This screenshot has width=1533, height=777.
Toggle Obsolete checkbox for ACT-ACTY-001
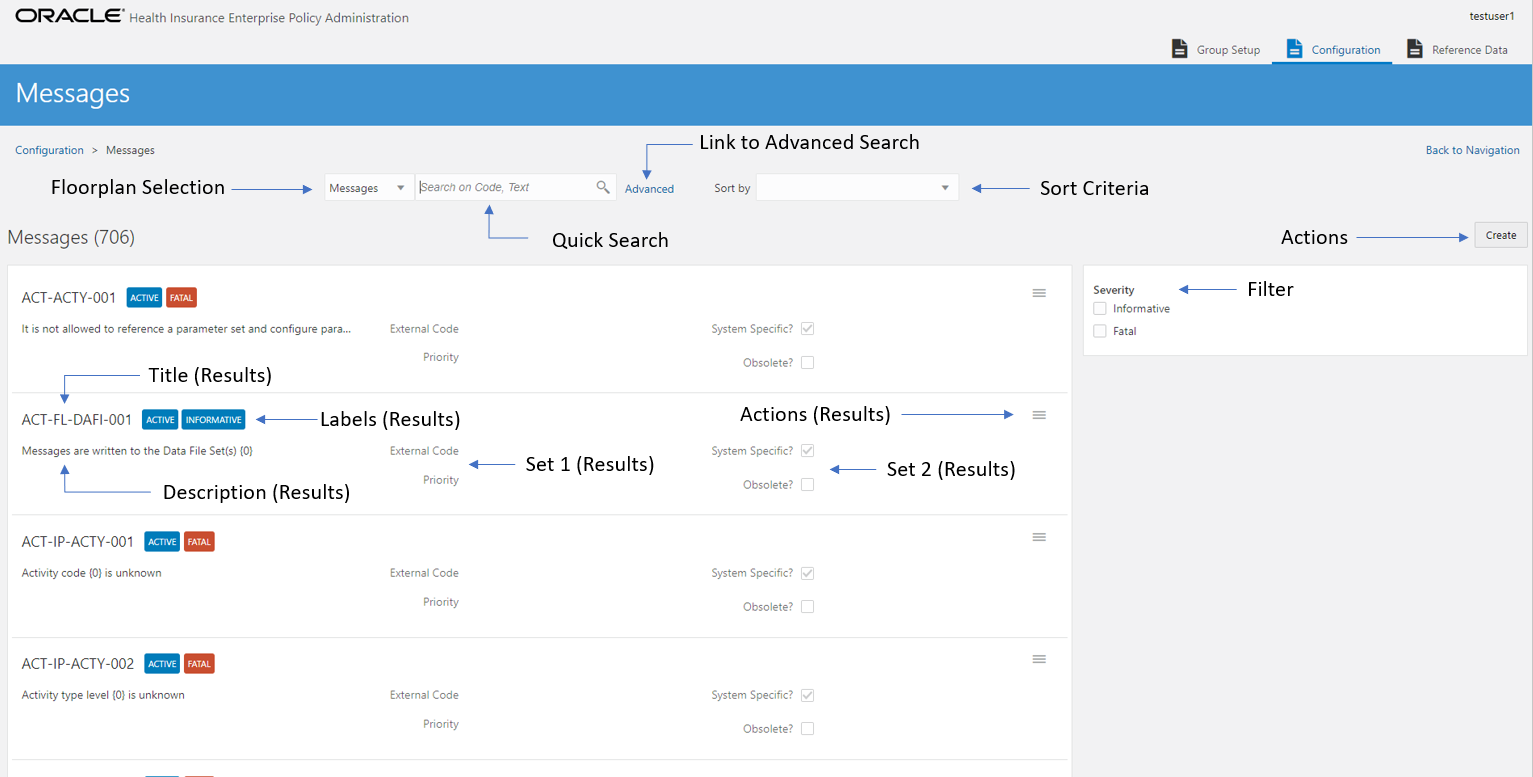click(x=808, y=363)
